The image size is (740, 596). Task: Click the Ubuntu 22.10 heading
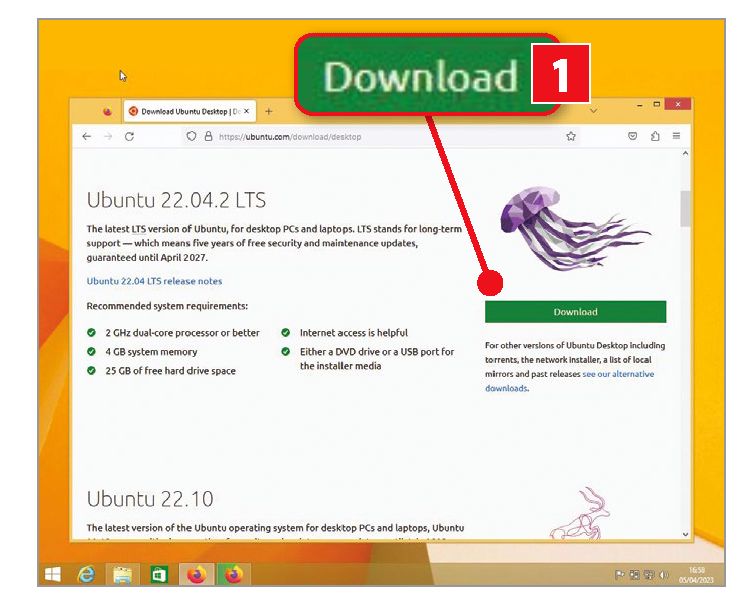pos(150,499)
